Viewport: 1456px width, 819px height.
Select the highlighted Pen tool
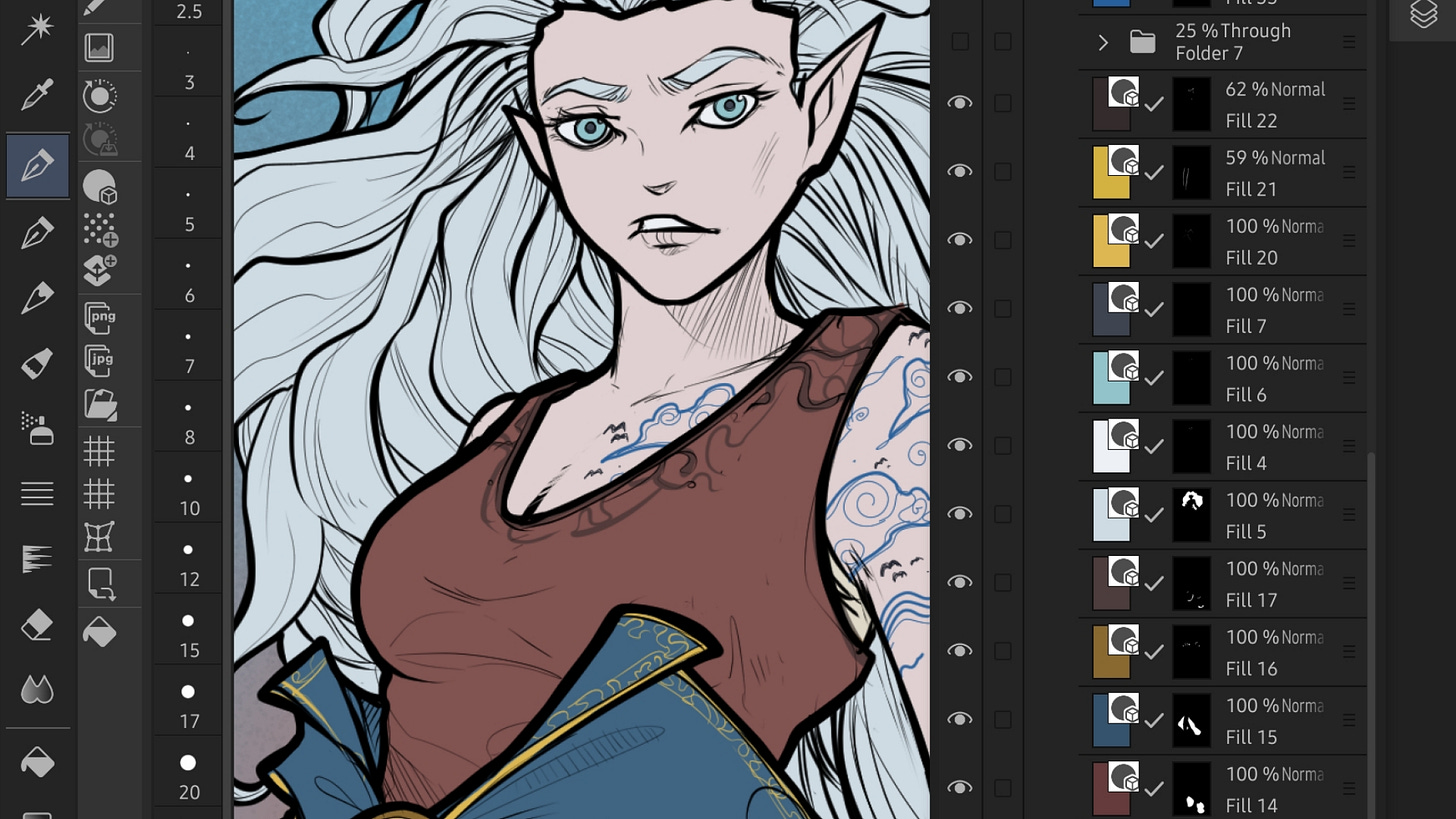[37, 166]
